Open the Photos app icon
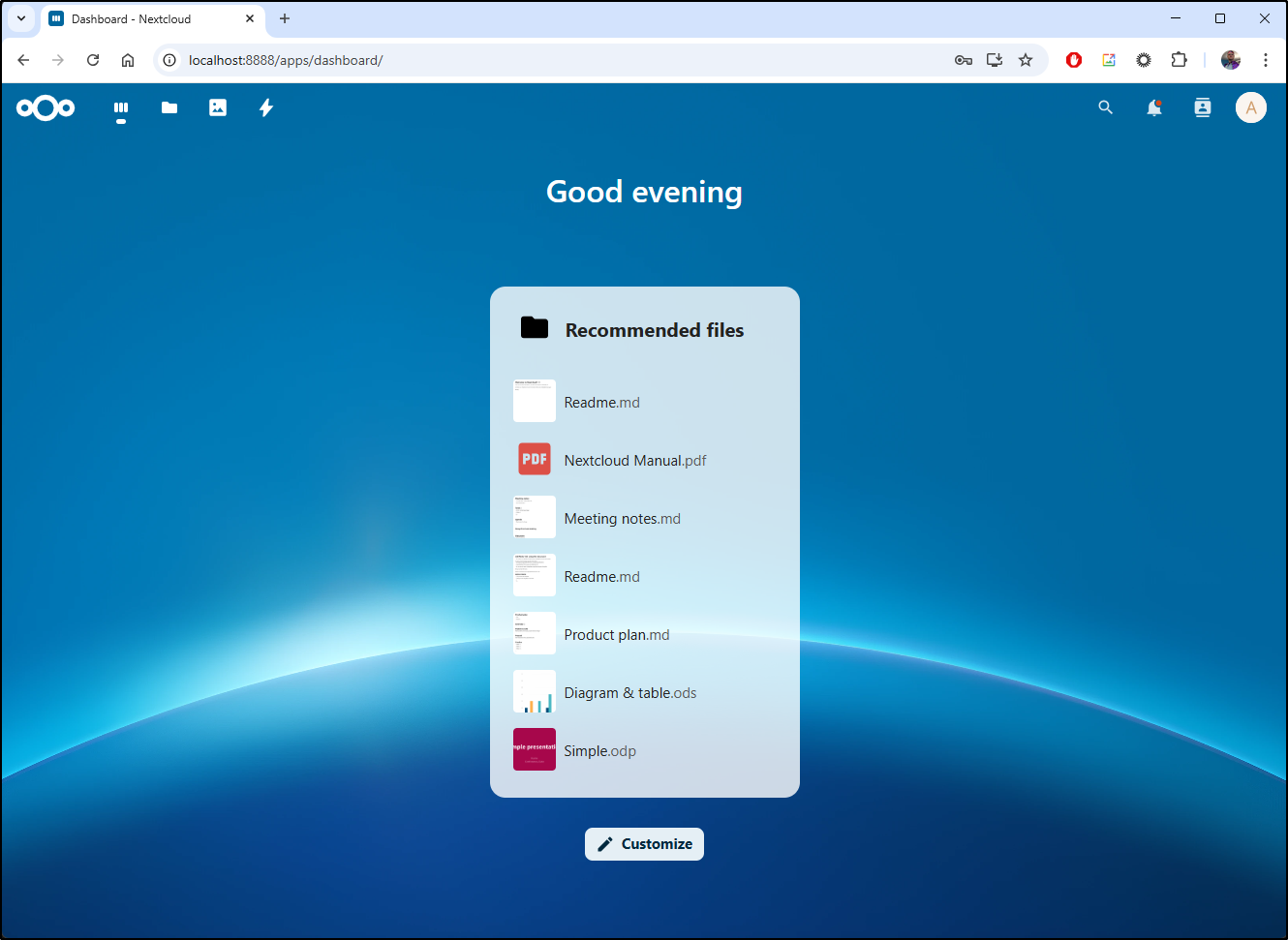Image resolution: width=1288 pixels, height=940 pixels. (218, 107)
